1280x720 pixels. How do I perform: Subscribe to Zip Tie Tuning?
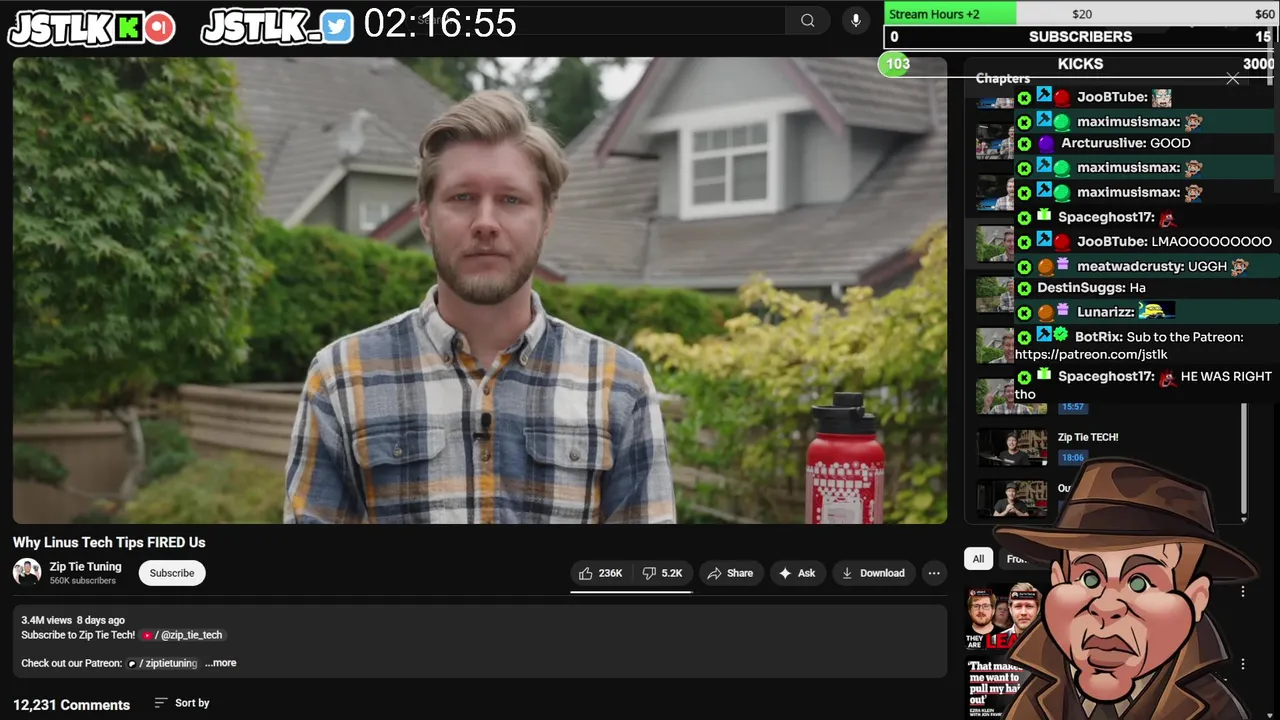click(172, 573)
